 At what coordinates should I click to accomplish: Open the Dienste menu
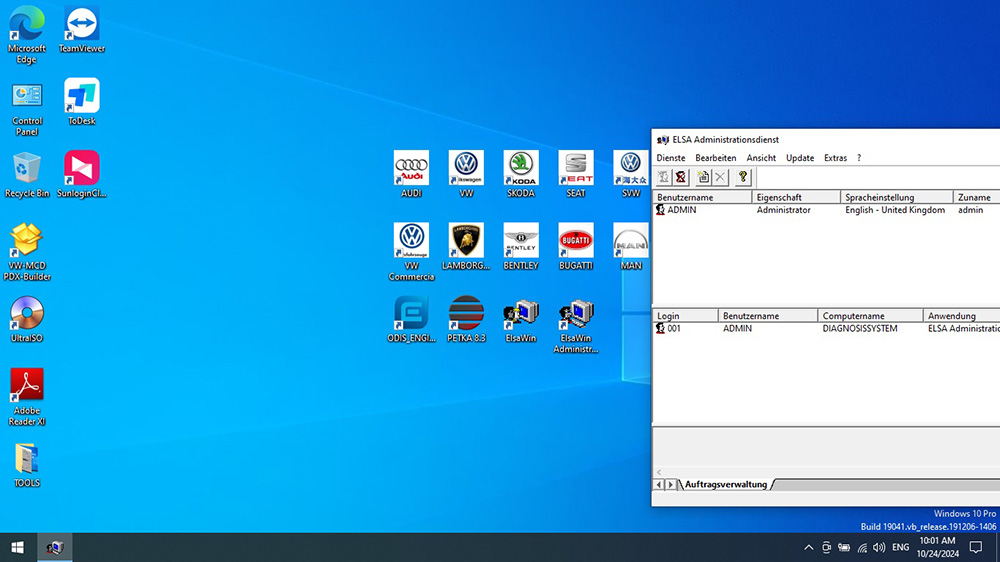coord(671,158)
